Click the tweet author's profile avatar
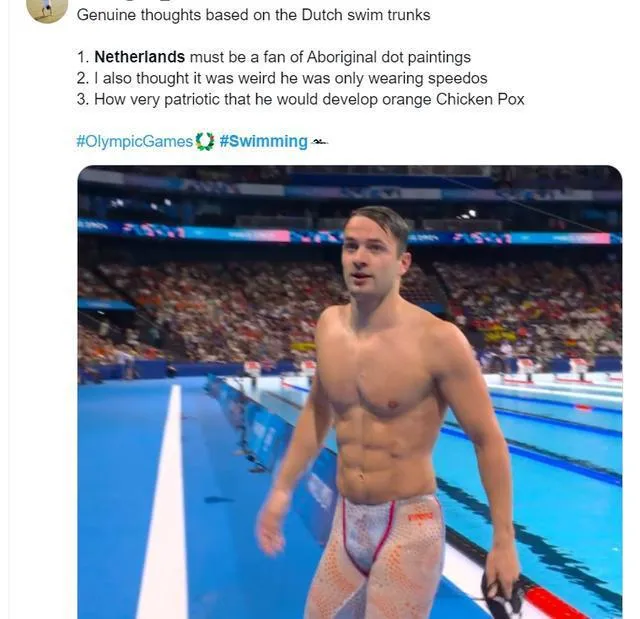Image resolution: width=640 pixels, height=619 pixels. 46,8
